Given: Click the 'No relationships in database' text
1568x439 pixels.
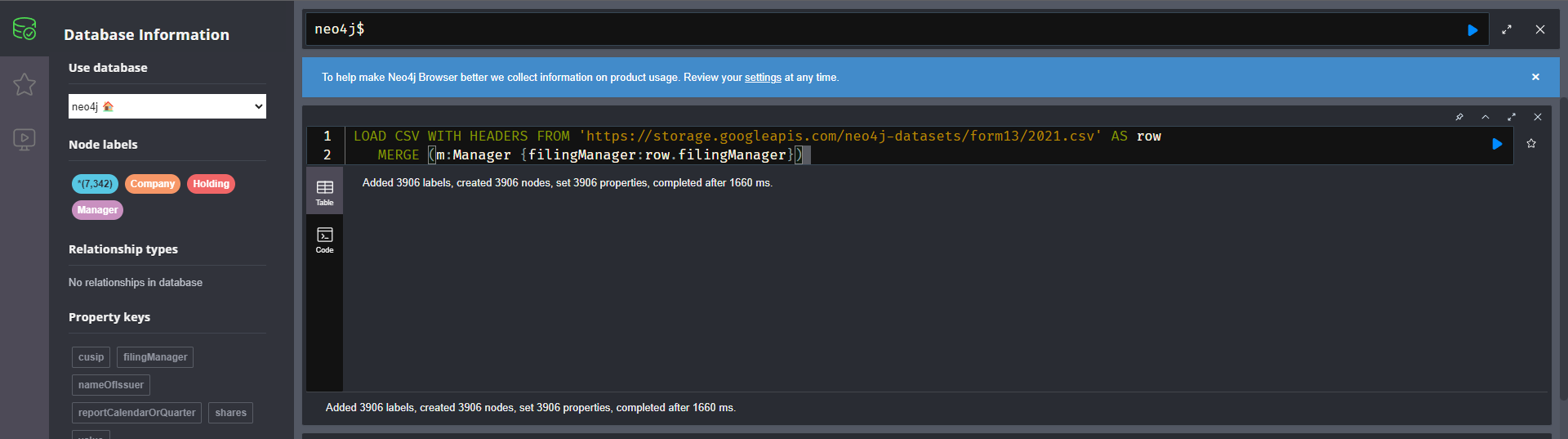Looking at the screenshot, I should (136, 282).
